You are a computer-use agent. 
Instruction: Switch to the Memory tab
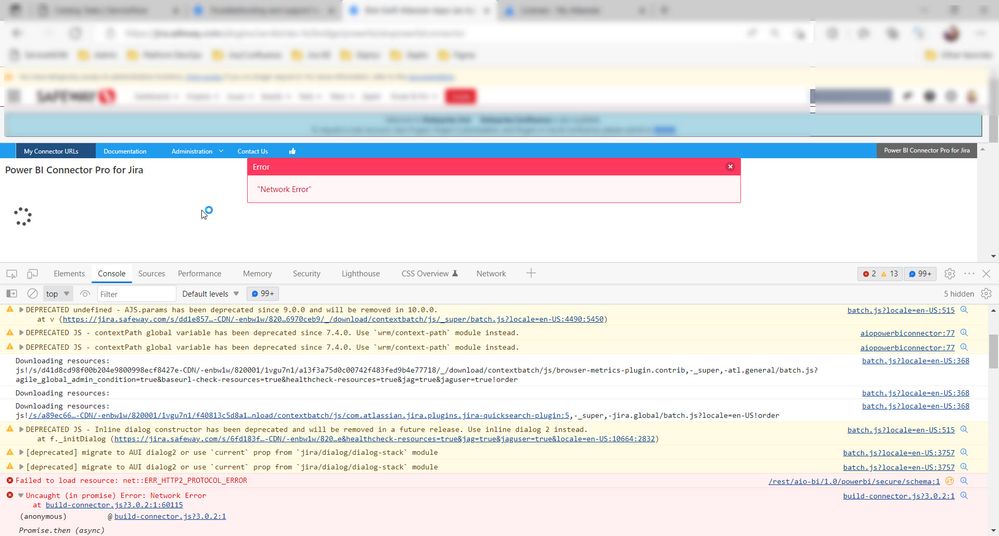pyautogui.click(x=257, y=273)
